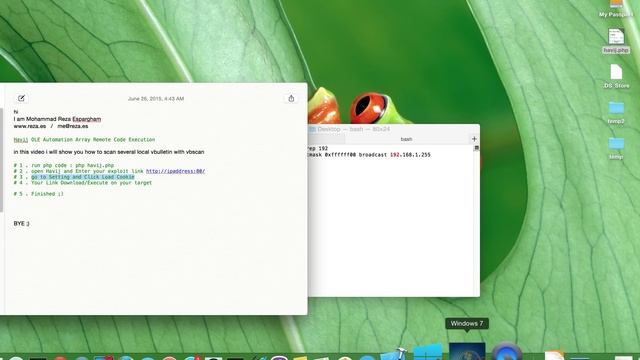Click the me@reza.es email text in note

click(73, 126)
